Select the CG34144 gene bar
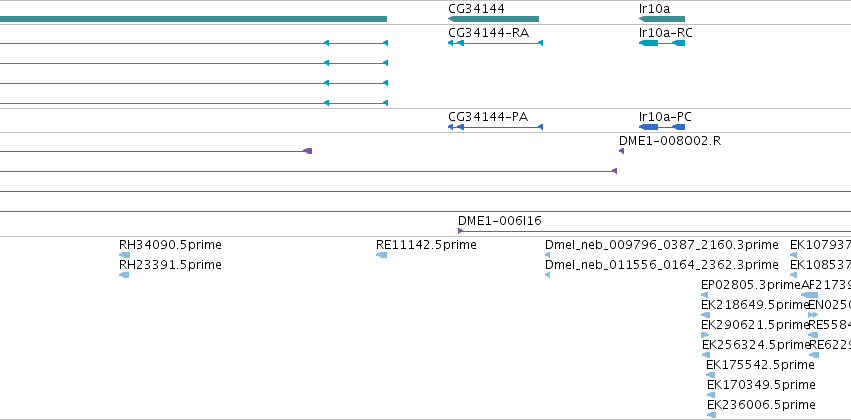This screenshot has width=851, height=420. coord(493,19)
